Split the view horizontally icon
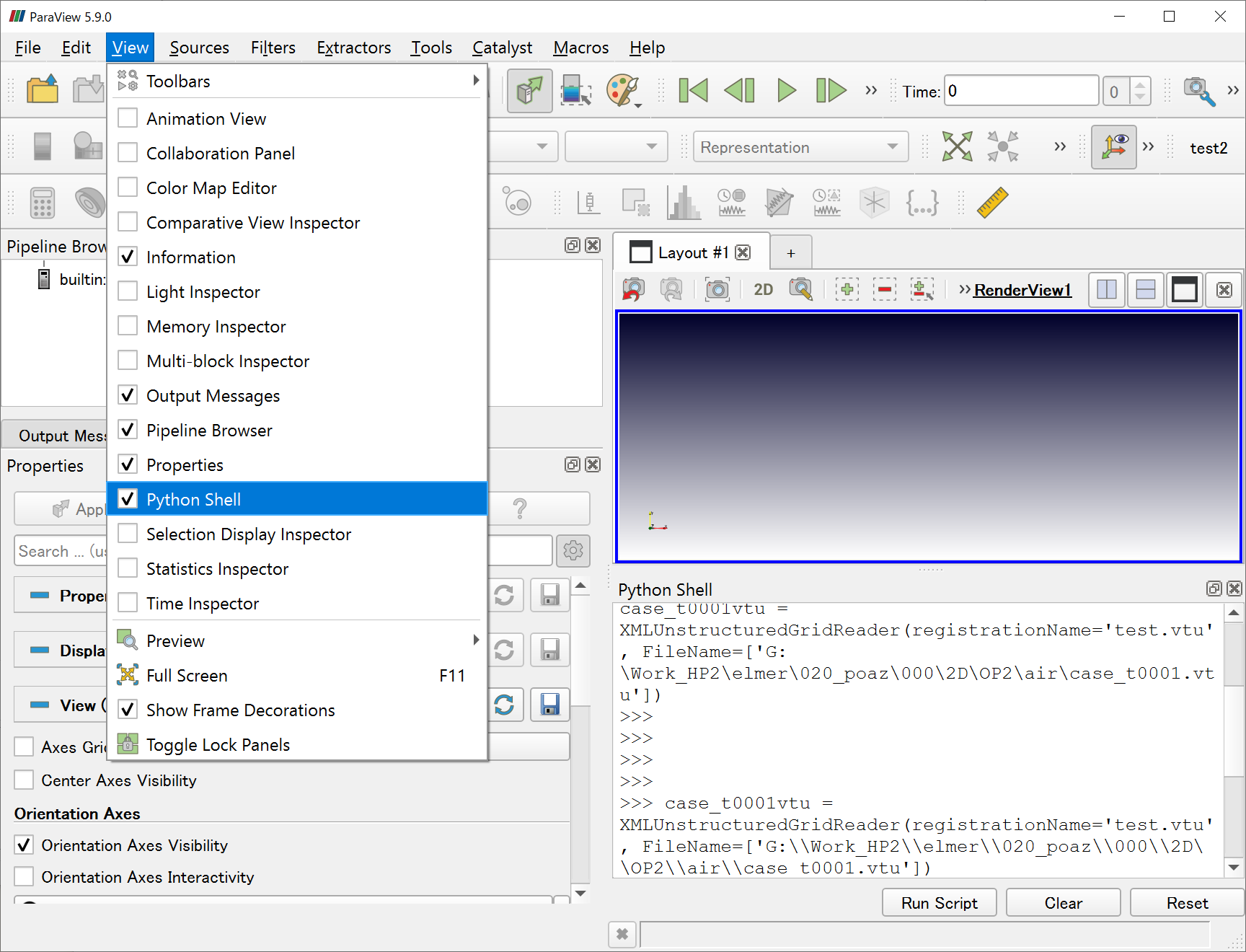 (x=1106, y=290)
